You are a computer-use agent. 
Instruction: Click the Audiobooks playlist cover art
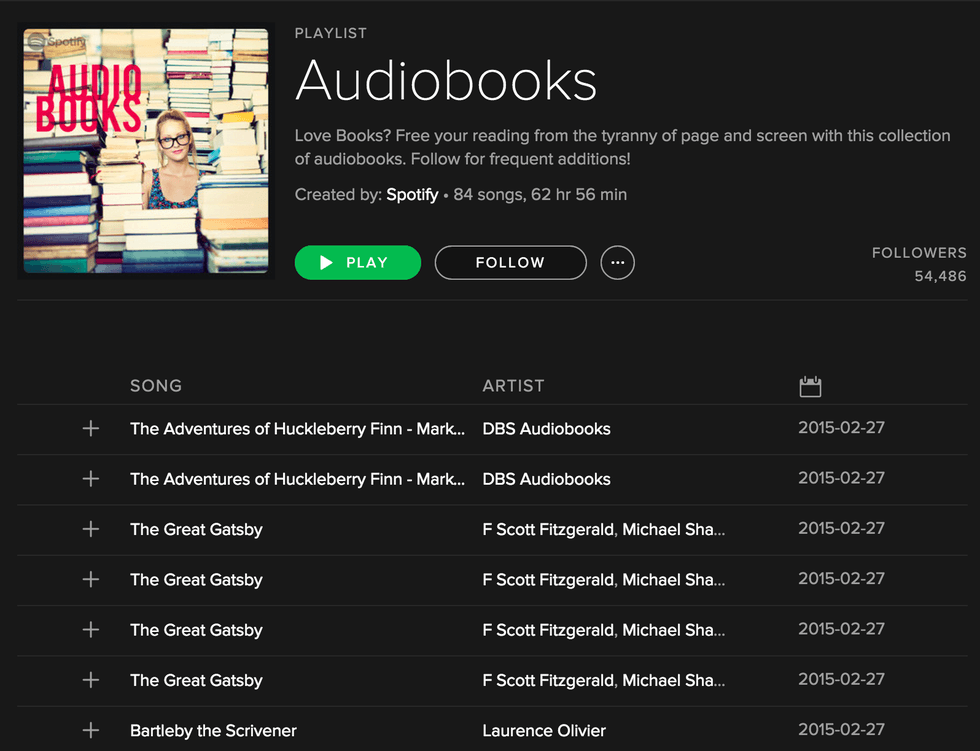[146, 151]
